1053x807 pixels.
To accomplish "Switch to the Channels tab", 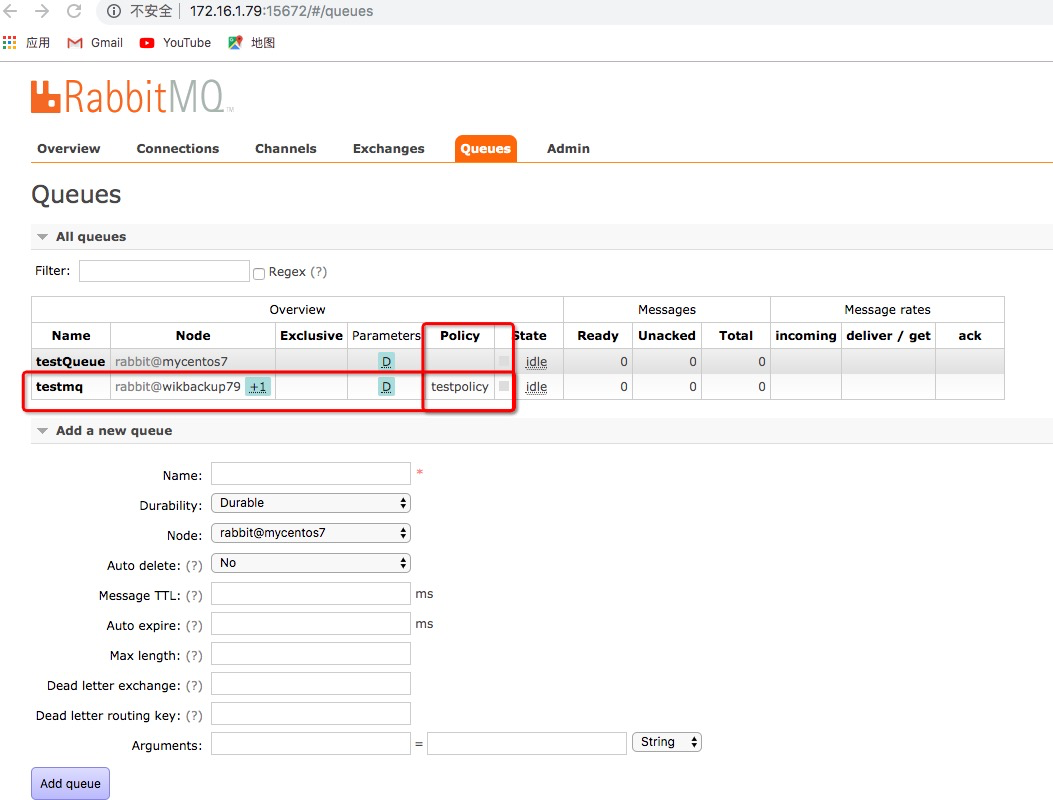I will (x=285, y=148).
